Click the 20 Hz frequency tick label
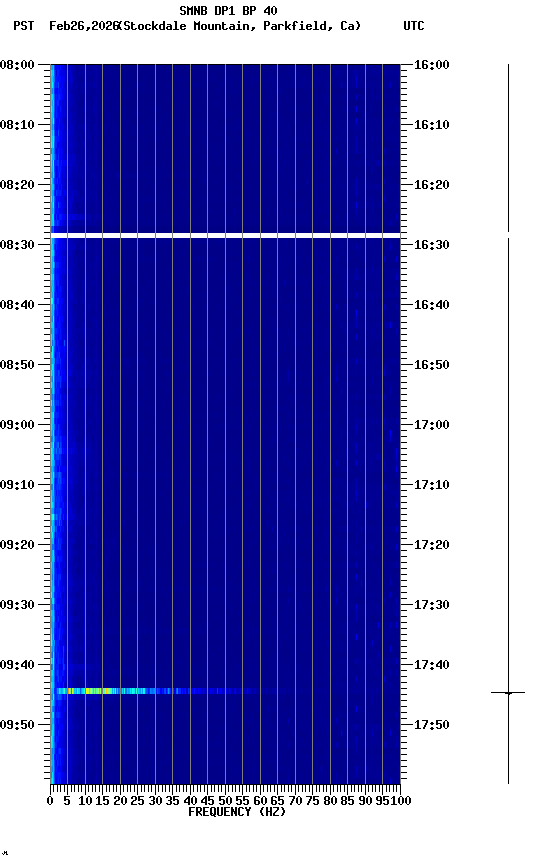The image size is (552, 864). pyautogui.click(x=120, y=801)
